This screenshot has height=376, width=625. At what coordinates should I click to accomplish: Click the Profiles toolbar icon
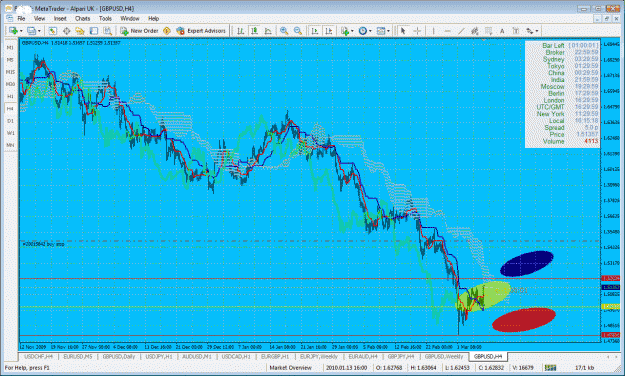click(x=31, y=31)
